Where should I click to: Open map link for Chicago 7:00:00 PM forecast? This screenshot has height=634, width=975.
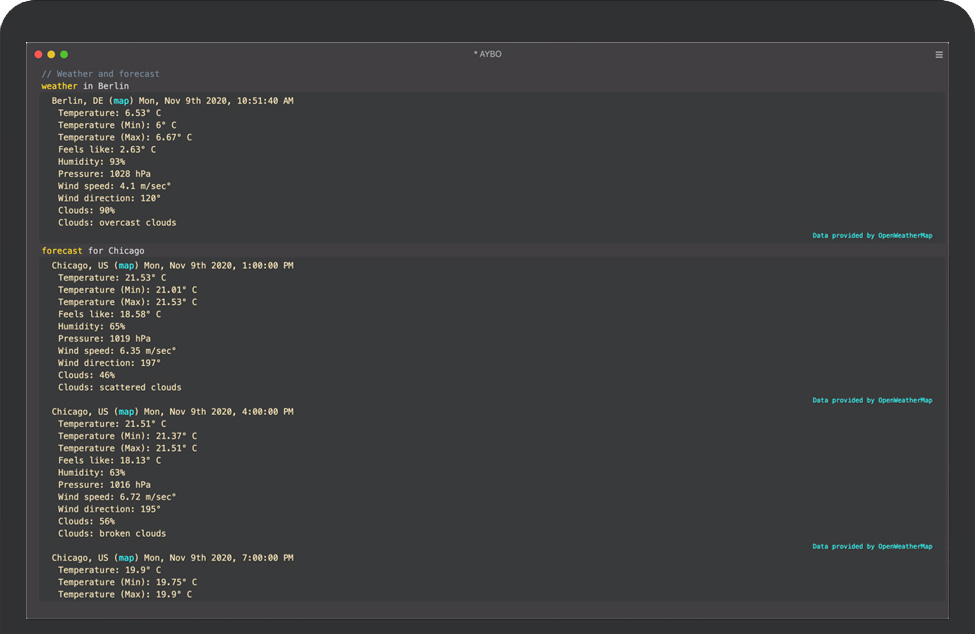click(126, 558)
